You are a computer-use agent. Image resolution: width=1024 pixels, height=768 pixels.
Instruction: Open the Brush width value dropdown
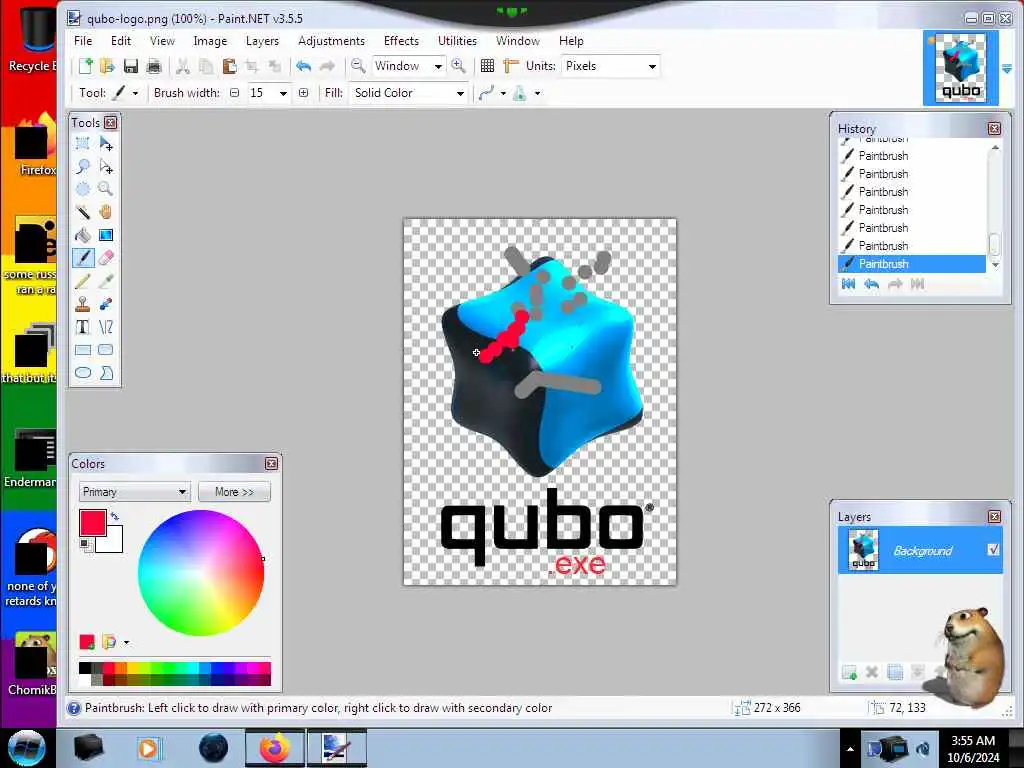[283, 93]
